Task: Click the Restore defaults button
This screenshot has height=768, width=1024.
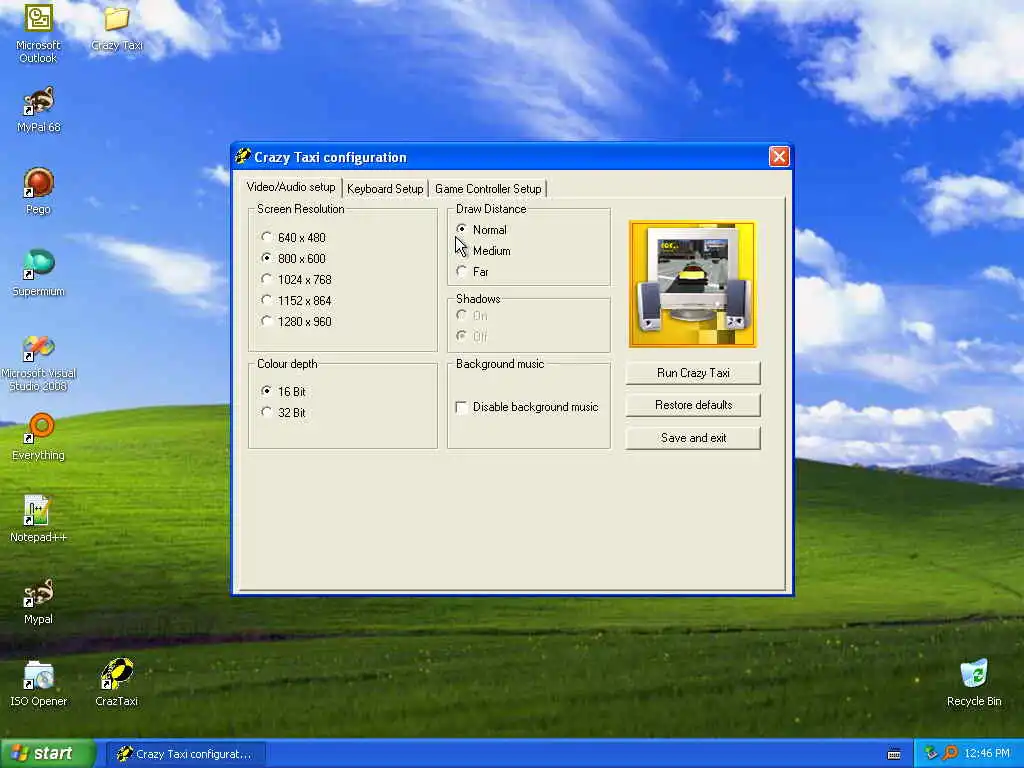Action: pyautogui.click(x=693, y=405)
